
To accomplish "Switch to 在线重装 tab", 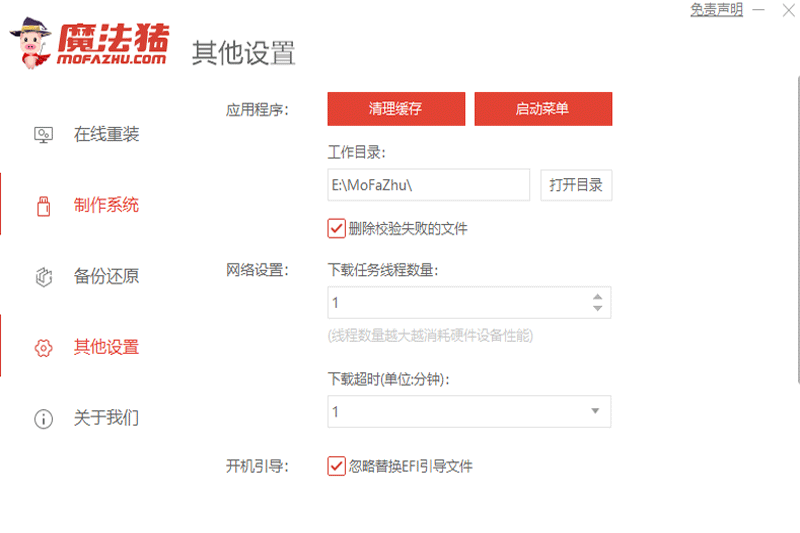I will 106,134.
